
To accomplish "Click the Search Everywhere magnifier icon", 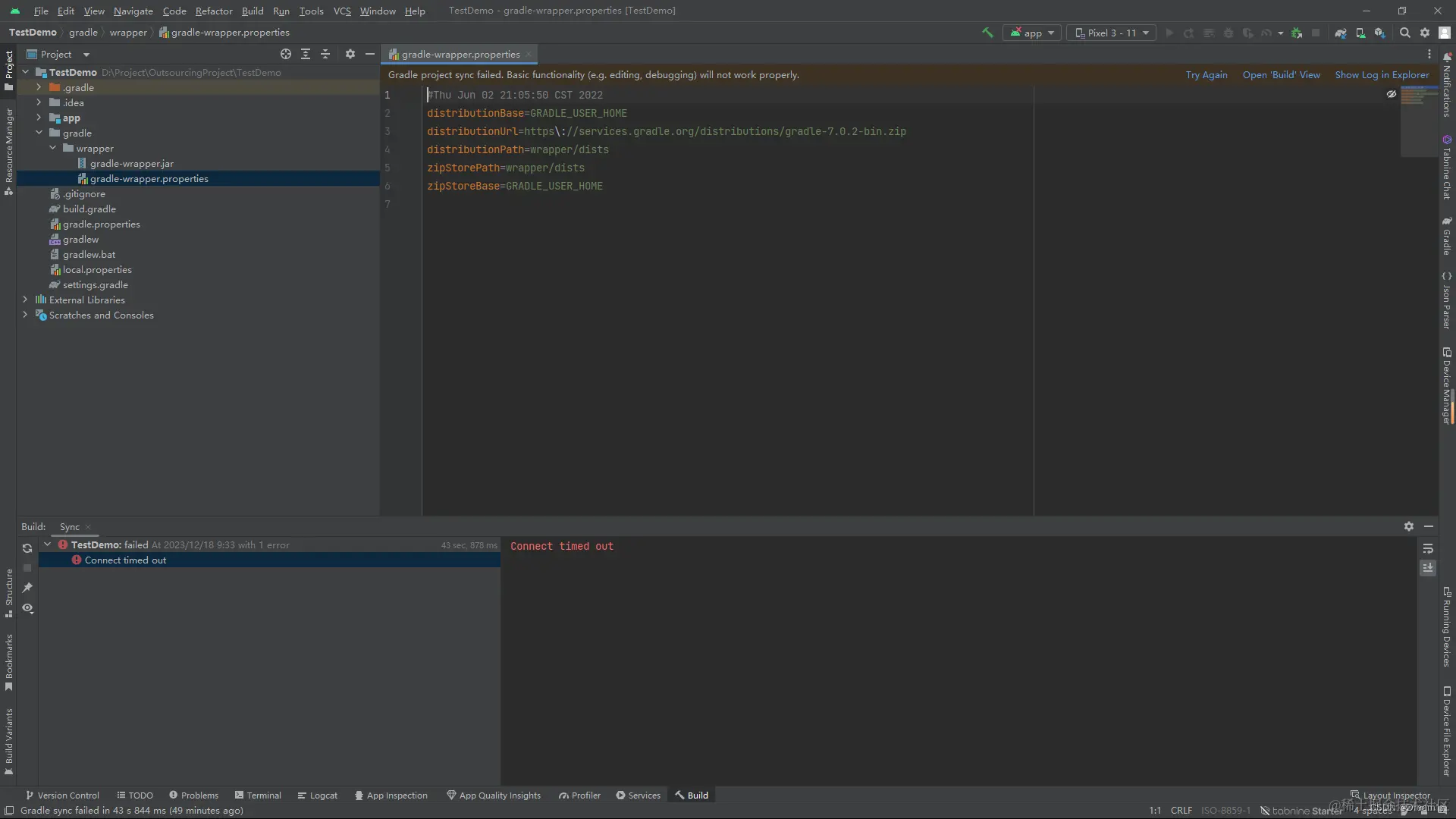I will (1405, 33).
